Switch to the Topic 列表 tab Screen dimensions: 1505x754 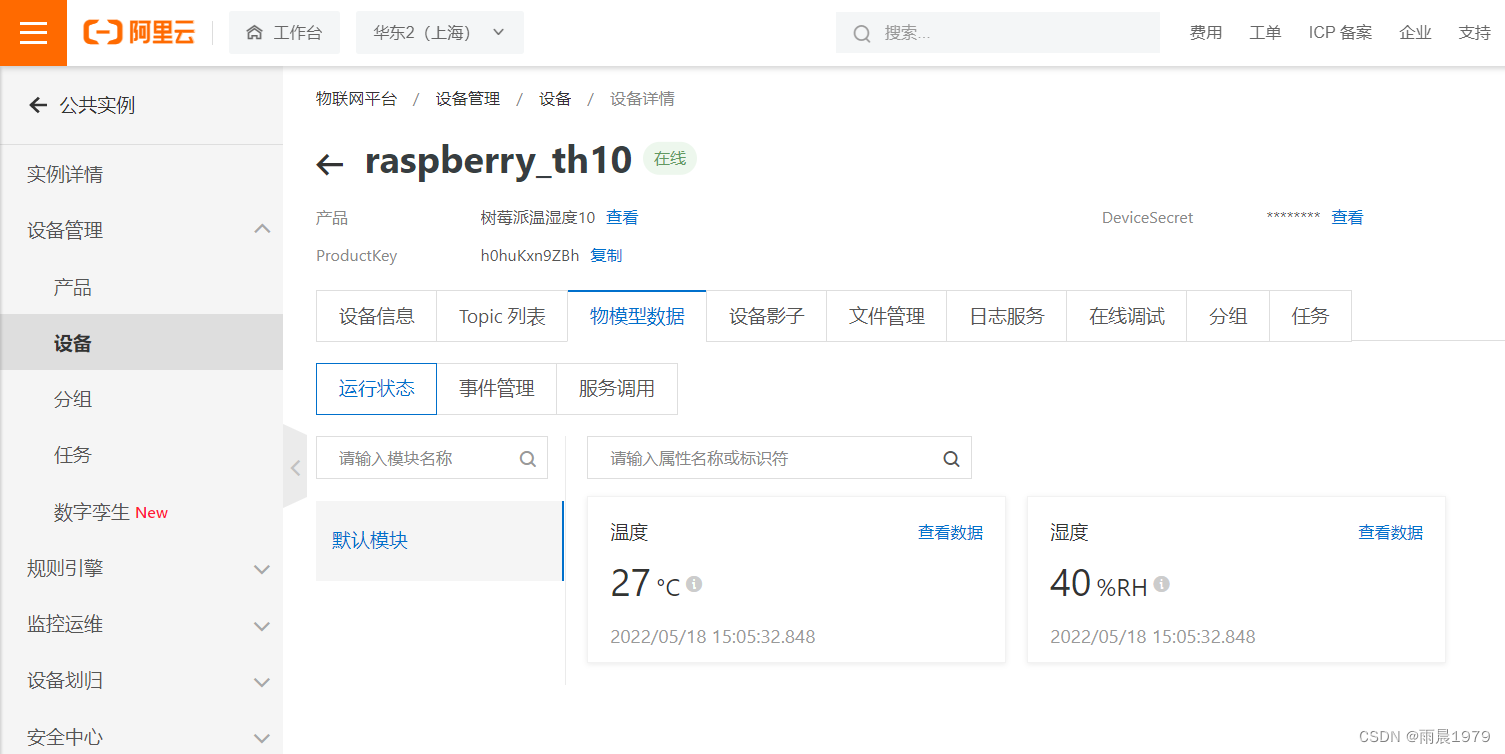(502, 316)
